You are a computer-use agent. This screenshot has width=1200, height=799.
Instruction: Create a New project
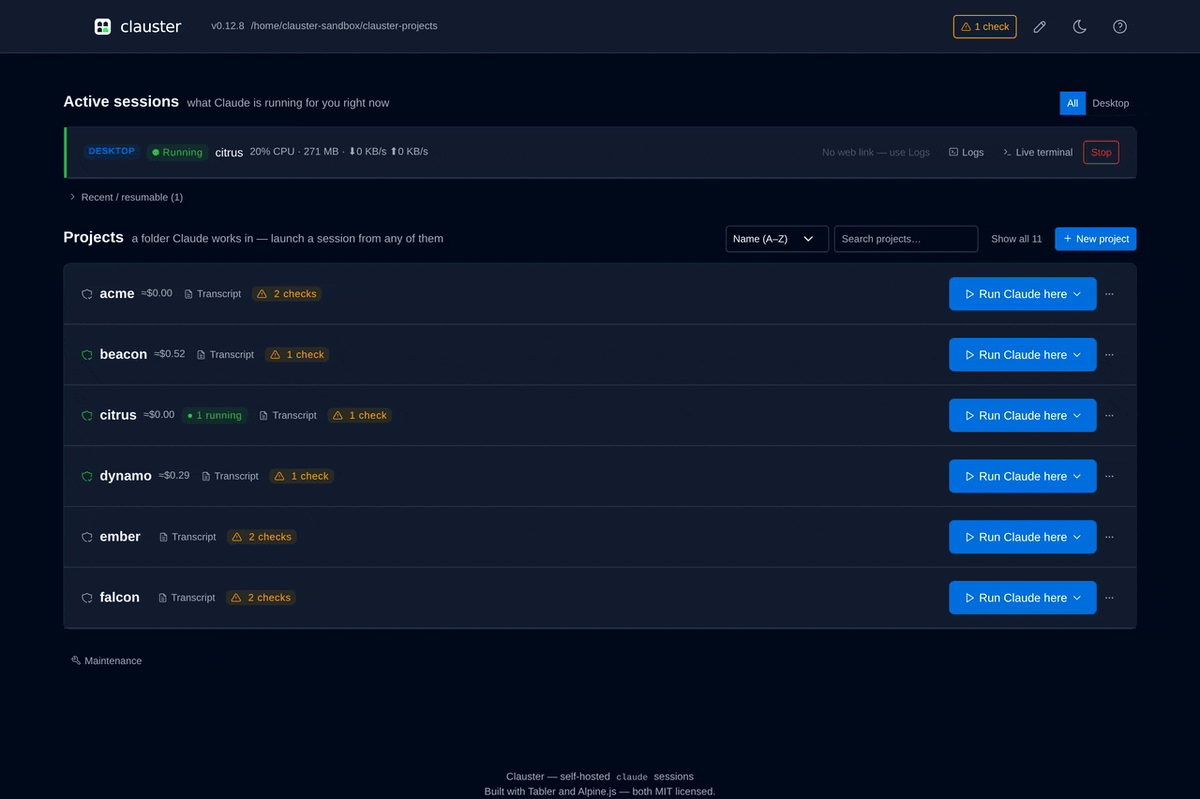(1096, 239)
